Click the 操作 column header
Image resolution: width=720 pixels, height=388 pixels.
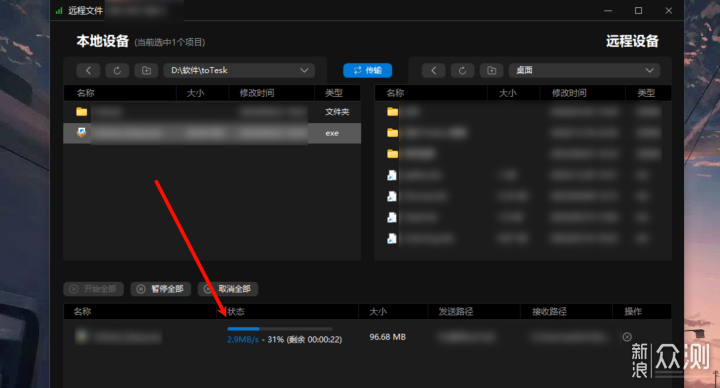tap(633, 312)
